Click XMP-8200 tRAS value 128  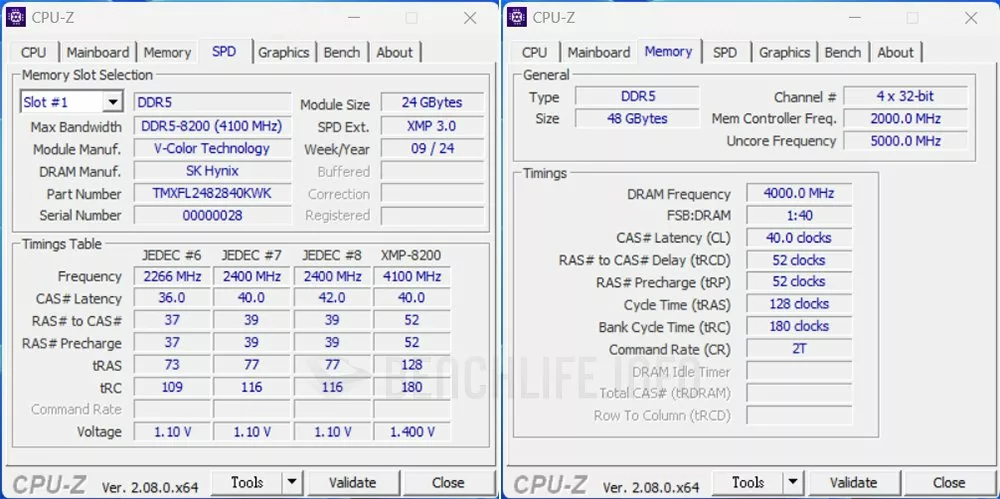(412, 365)
